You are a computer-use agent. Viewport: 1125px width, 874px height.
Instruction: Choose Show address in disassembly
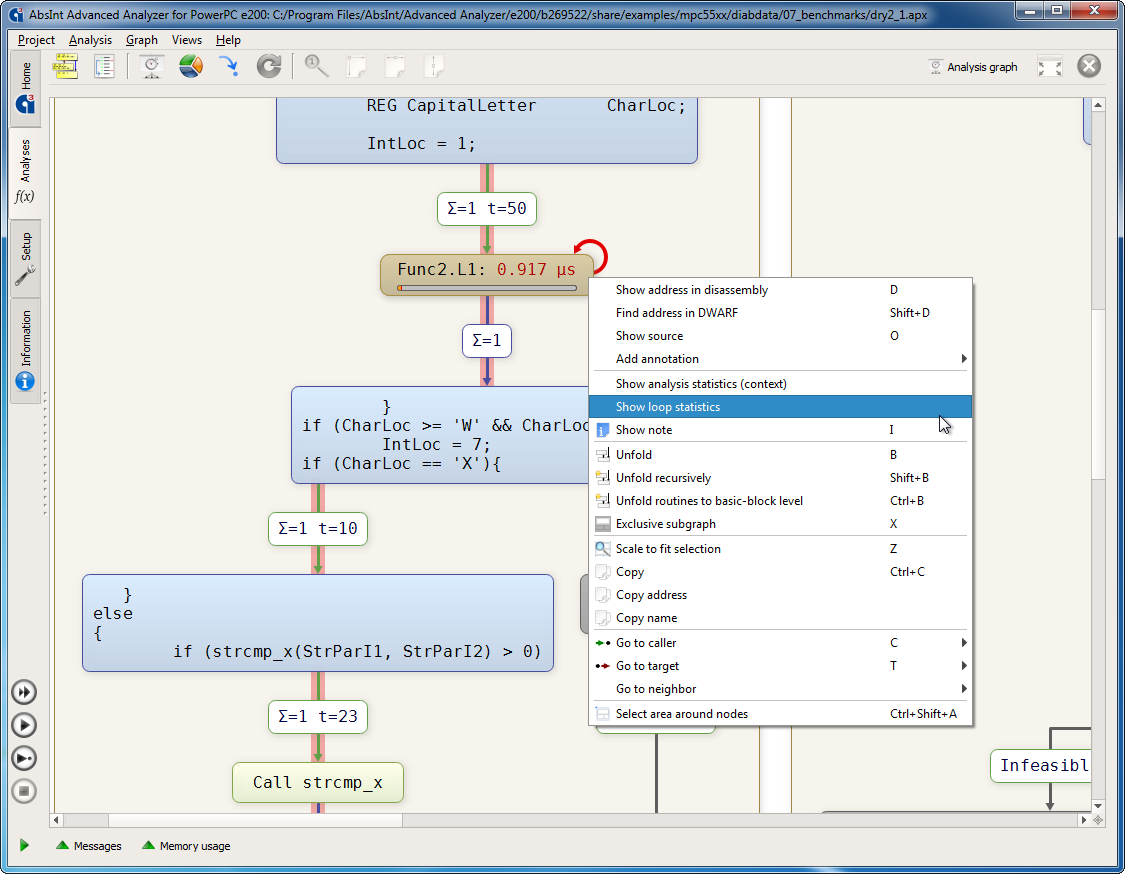(x=780, y=290)
